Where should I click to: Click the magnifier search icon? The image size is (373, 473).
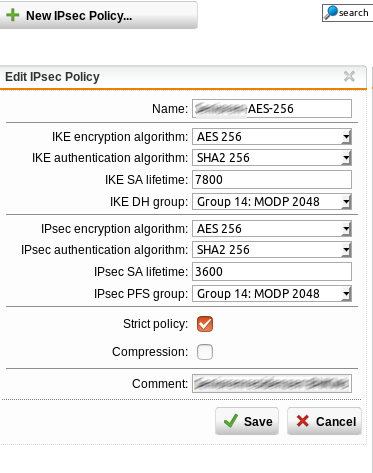331,13
